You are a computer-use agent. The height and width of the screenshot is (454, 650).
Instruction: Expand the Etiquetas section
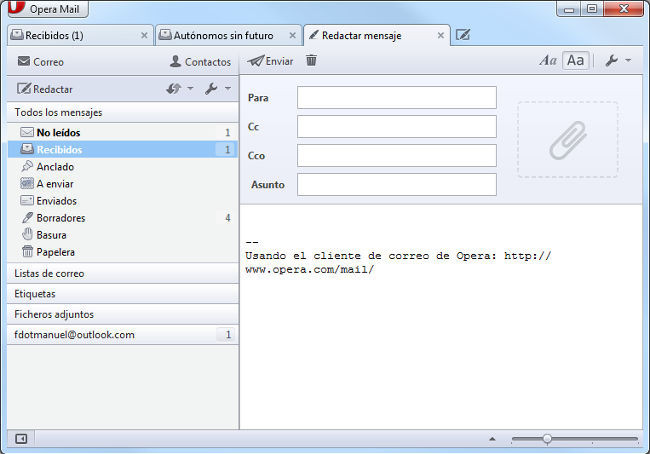123,294
